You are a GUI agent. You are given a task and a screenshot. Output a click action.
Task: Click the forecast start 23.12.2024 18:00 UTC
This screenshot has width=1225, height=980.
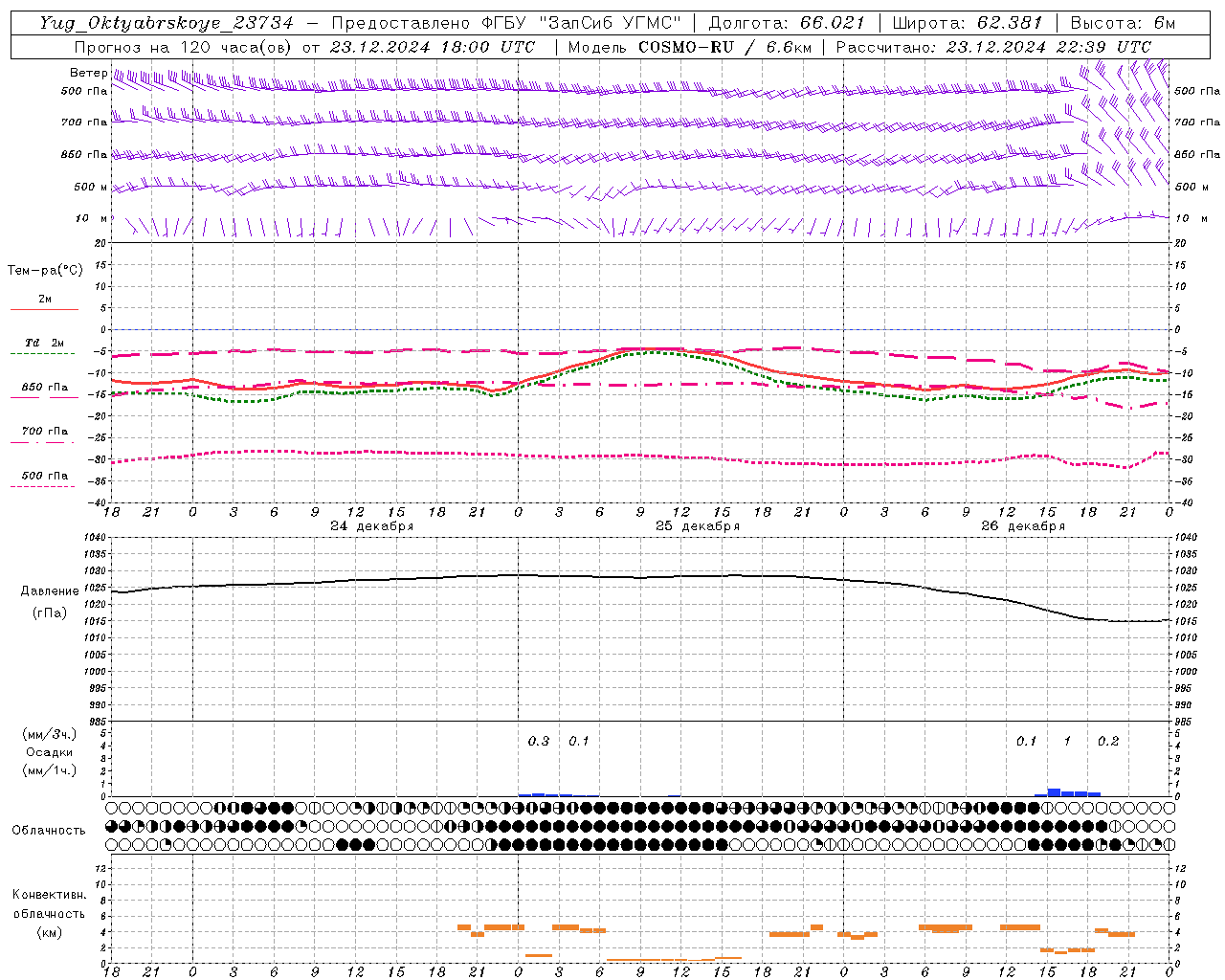(432, 47)
